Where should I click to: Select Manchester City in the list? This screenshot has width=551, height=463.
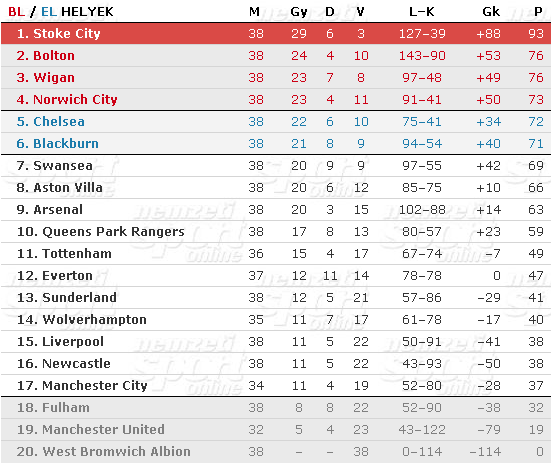[x=82, y=385]
